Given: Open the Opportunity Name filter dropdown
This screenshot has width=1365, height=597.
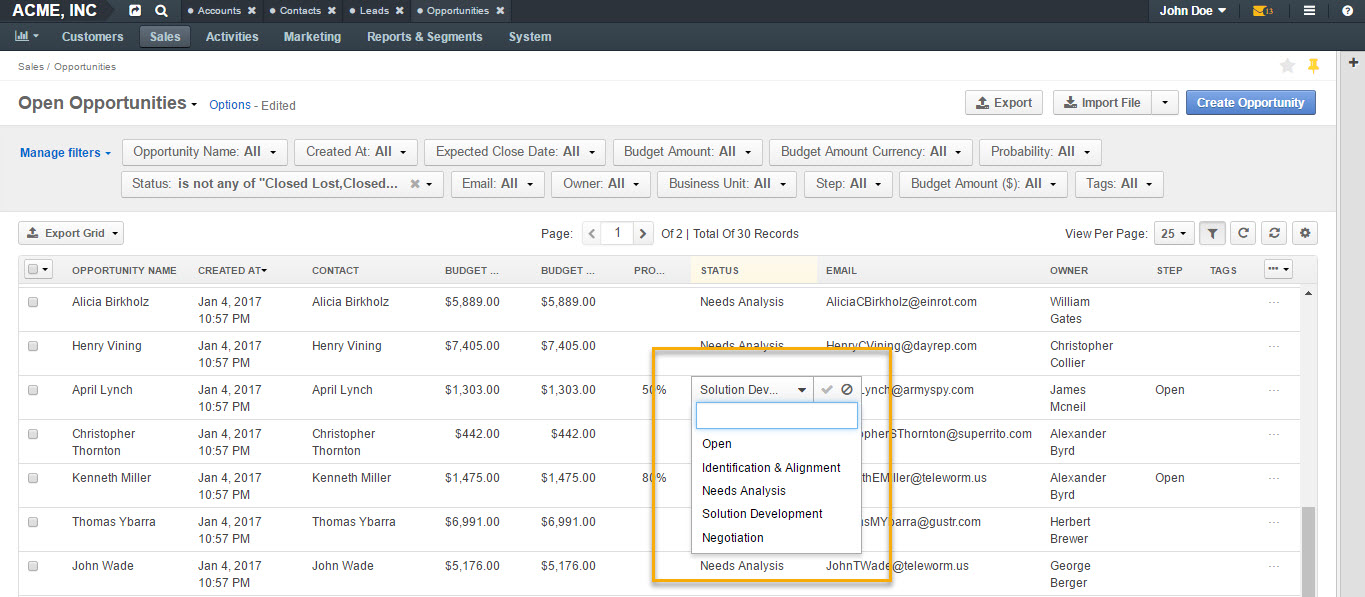Looking at the screenshot, I should coord(205,152).
